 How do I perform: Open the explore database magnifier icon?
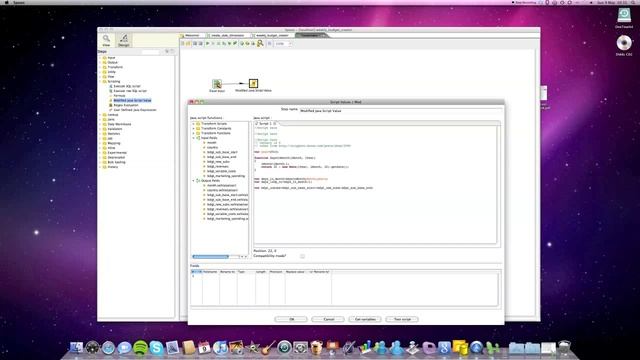[260, 43]
